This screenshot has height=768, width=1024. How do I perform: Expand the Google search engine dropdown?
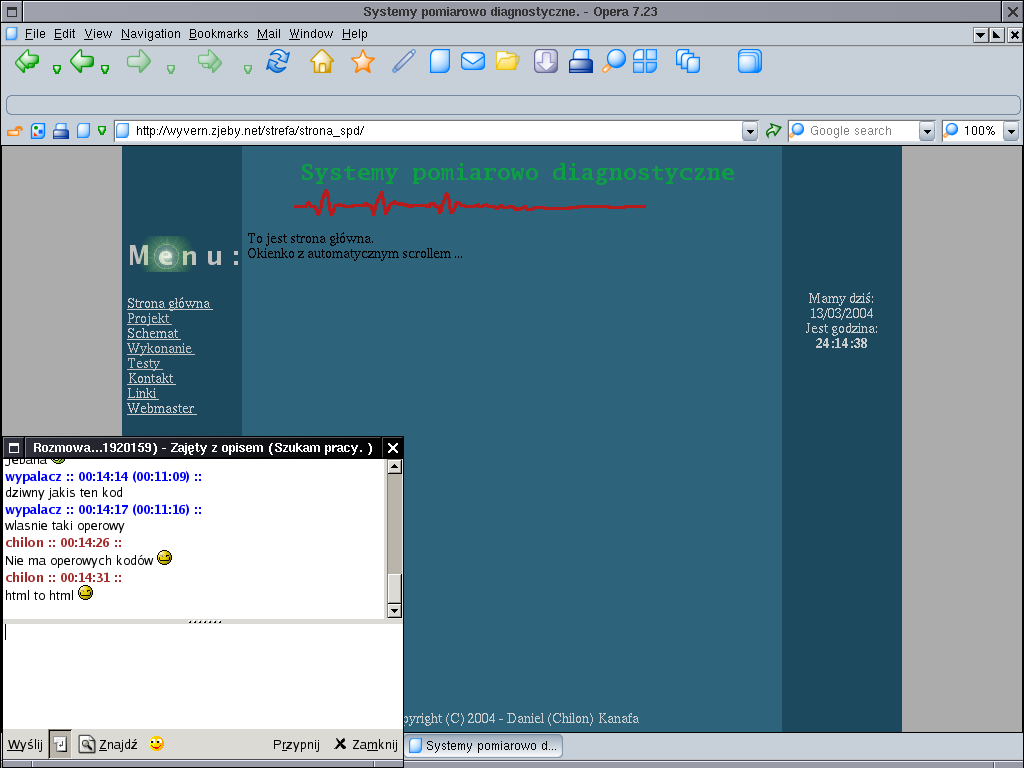(926, 131)
